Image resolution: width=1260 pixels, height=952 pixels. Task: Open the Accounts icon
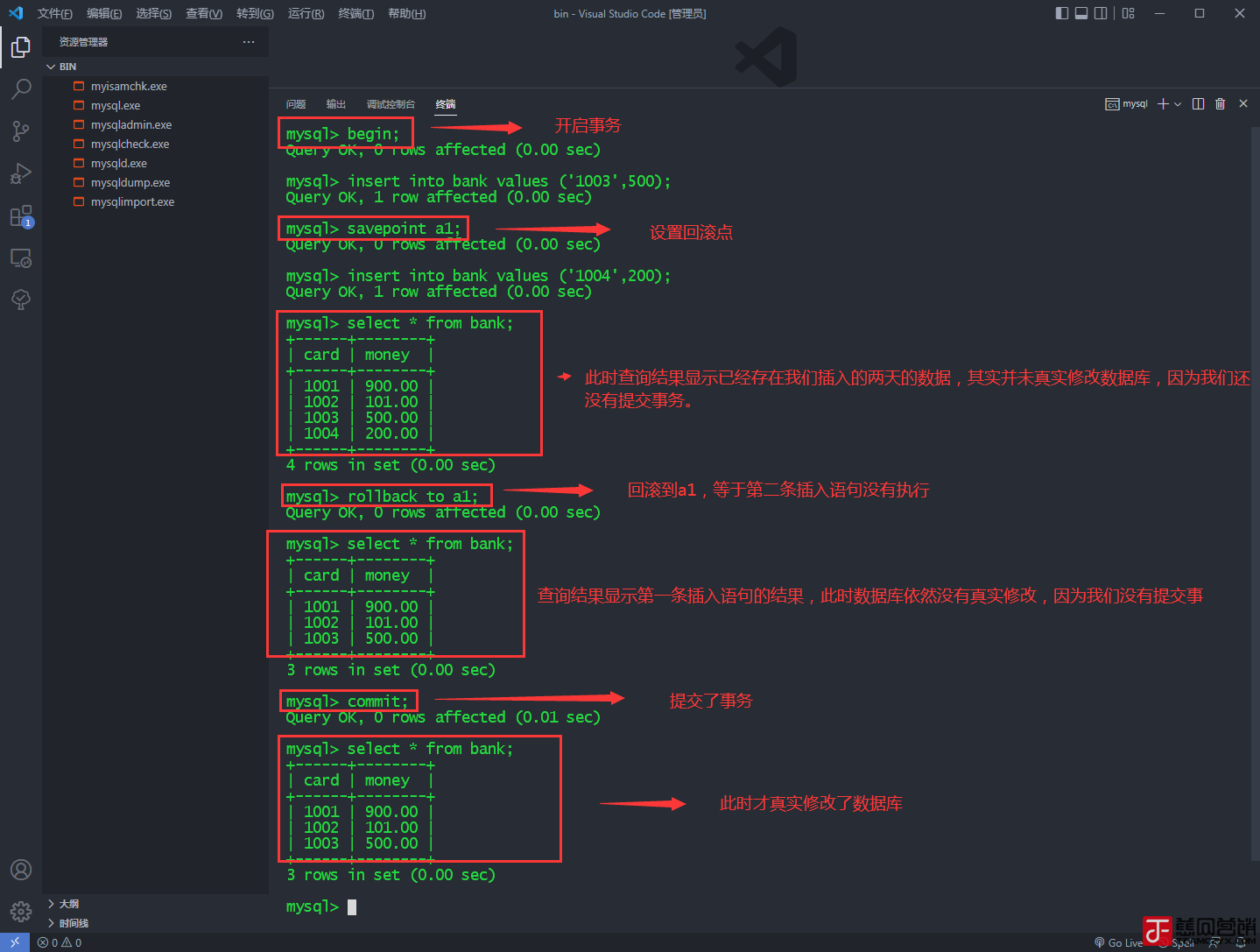(21, 870)
